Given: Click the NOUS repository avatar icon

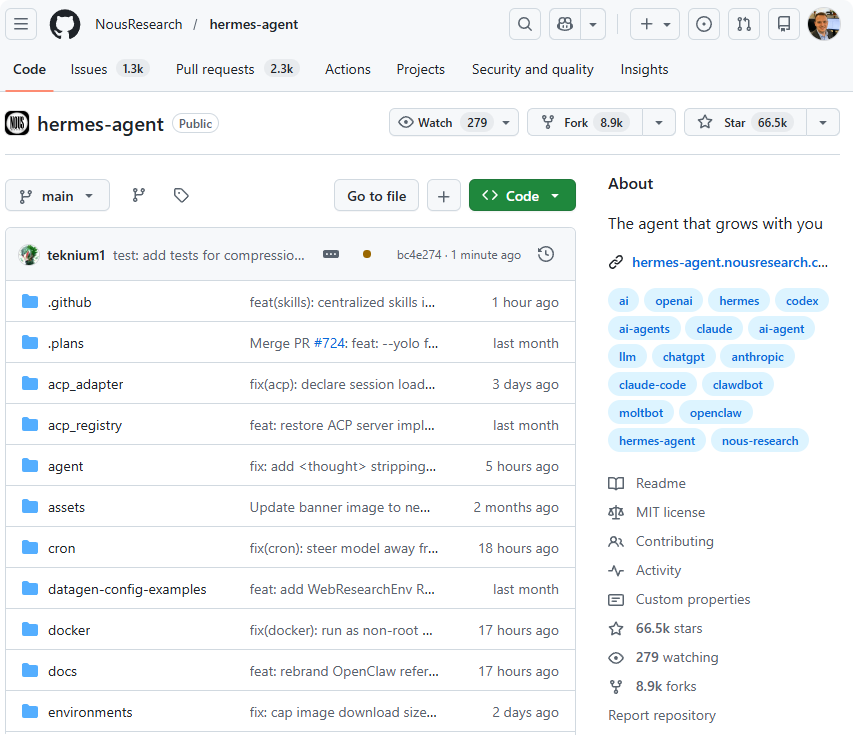Looking at the screenshot, I should (x=17, y=123).
